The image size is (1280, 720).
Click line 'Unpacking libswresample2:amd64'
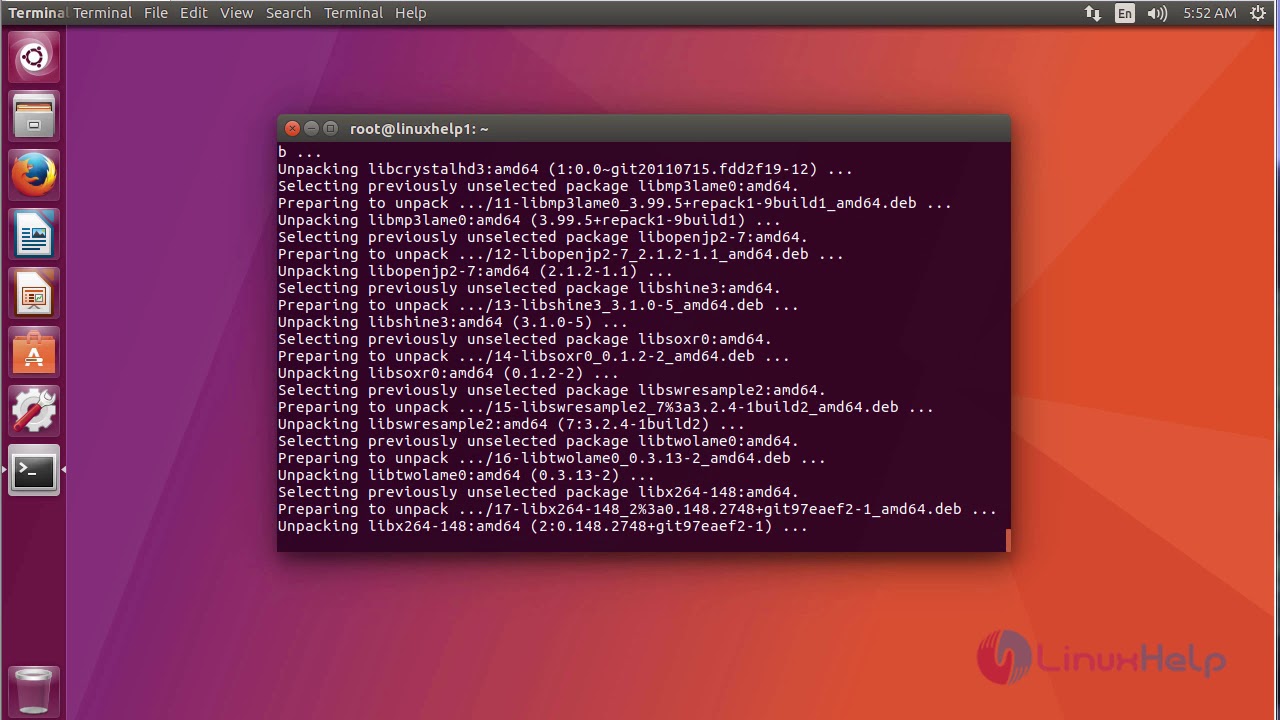pos(511,424)
